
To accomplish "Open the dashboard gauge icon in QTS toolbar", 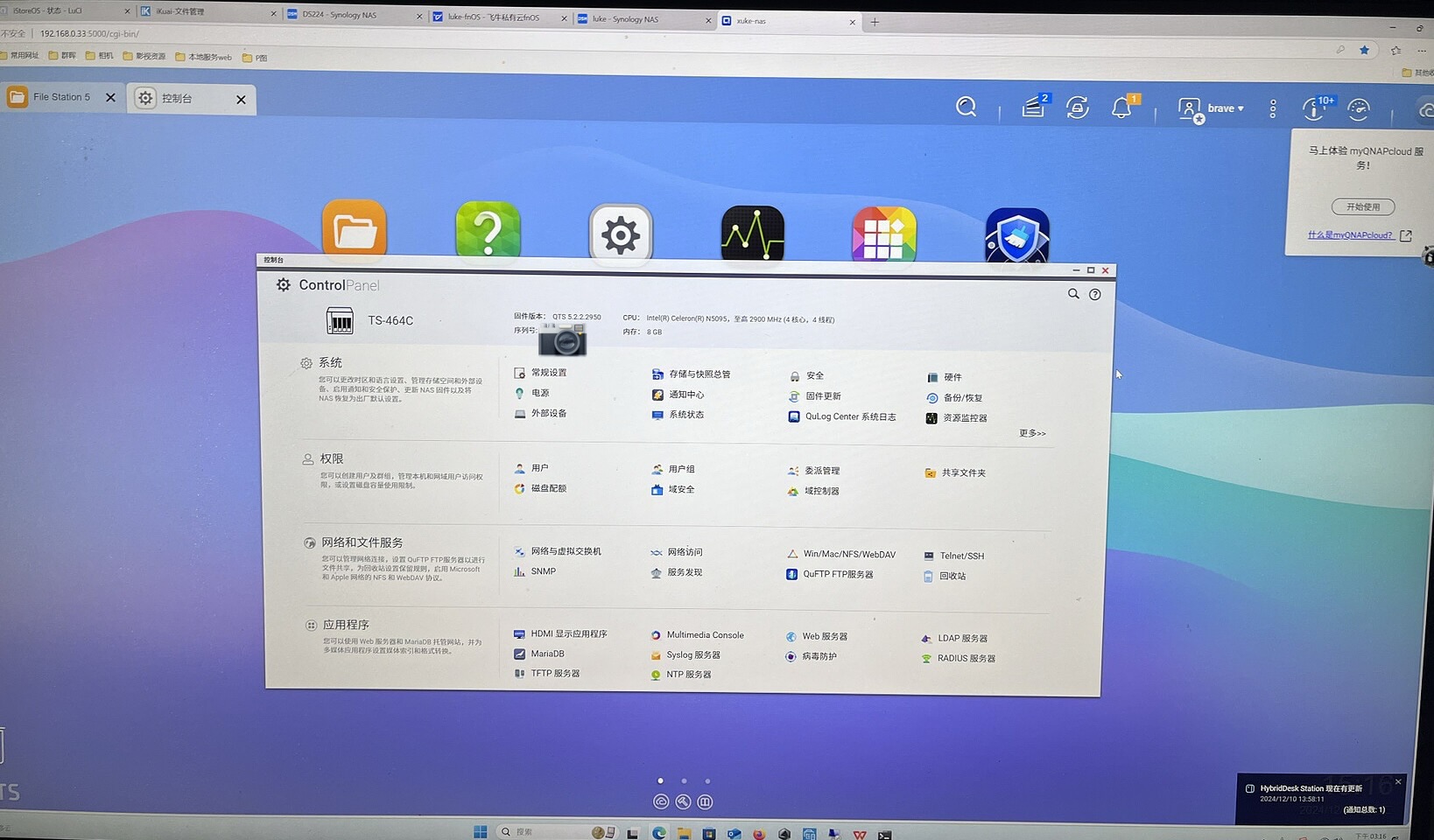I will (1359, 109).
